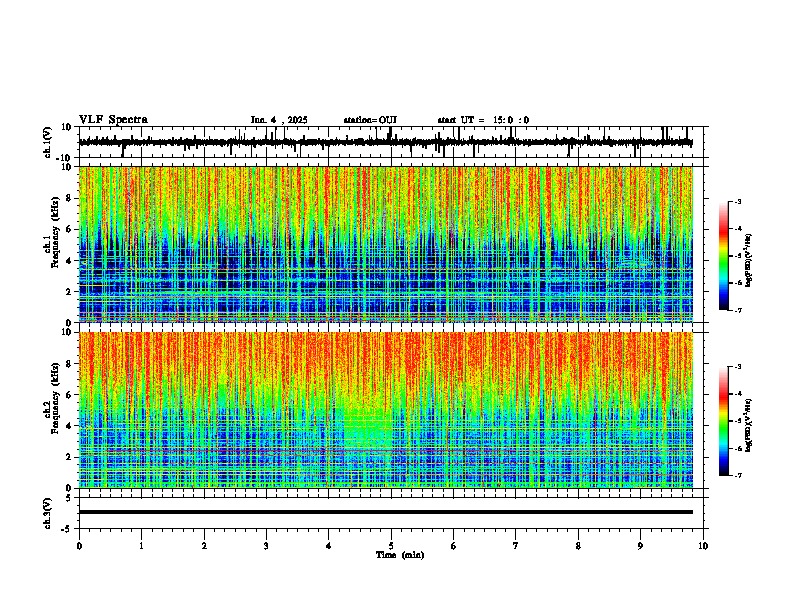Click the ch.2 color scale log(PSD) unit label
The image size is (792, 612).
(749, 426)
